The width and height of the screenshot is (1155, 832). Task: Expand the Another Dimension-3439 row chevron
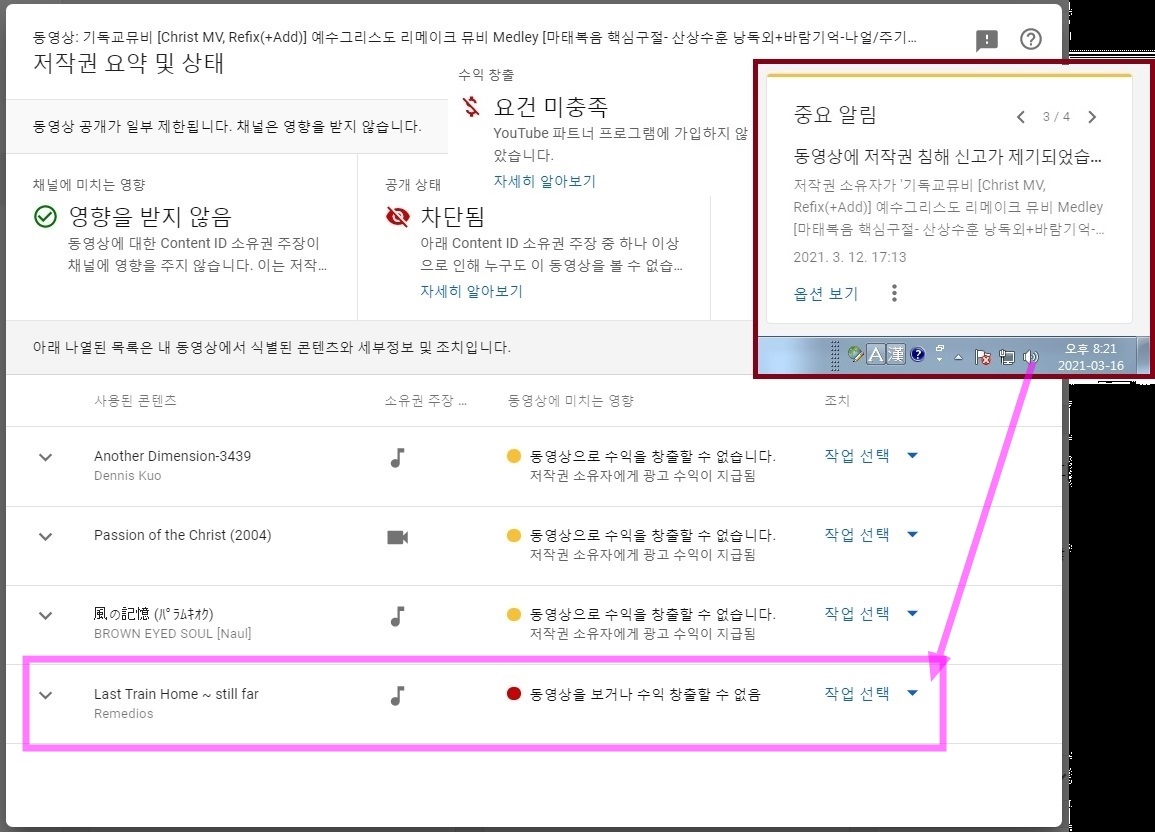[x=46, y=457]
